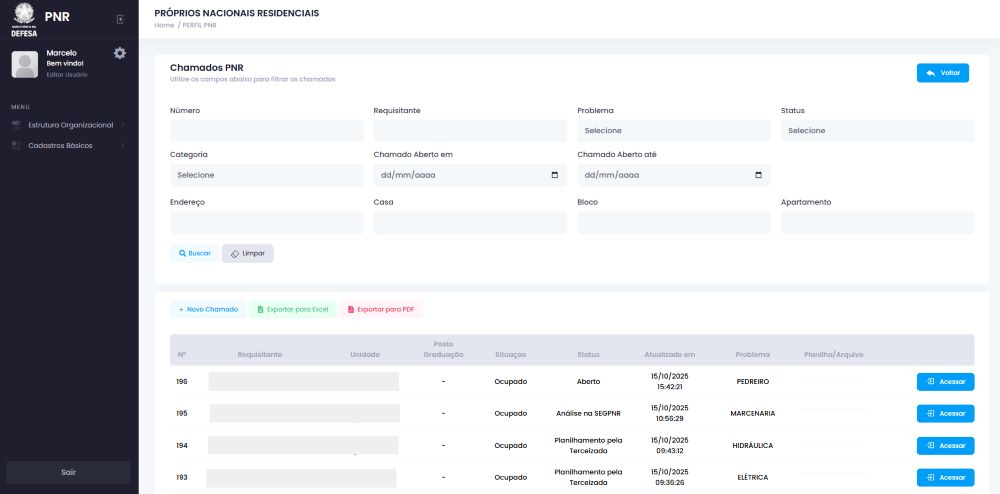Focus the Número input field

tap(266, 131)
